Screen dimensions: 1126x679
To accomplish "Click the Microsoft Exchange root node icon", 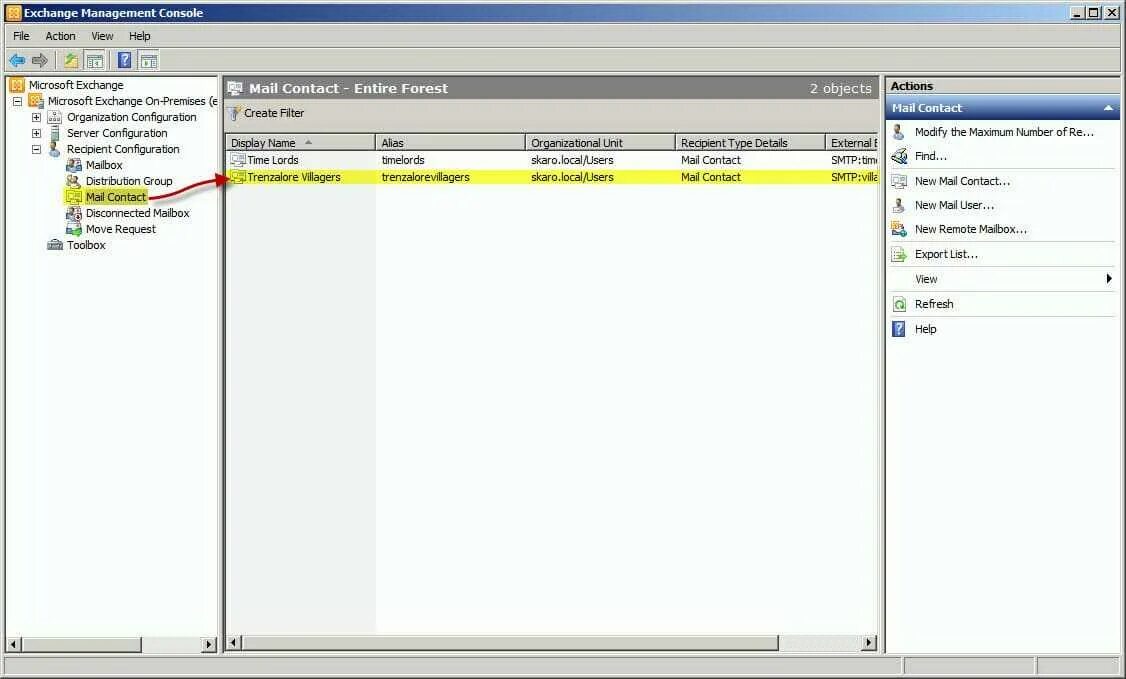I will coord(17,85).
